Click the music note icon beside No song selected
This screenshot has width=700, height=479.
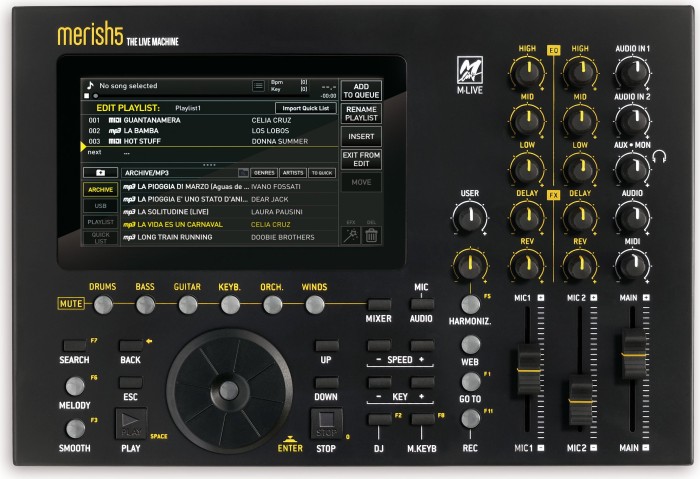pyautogui.click(x=90, y=85)
